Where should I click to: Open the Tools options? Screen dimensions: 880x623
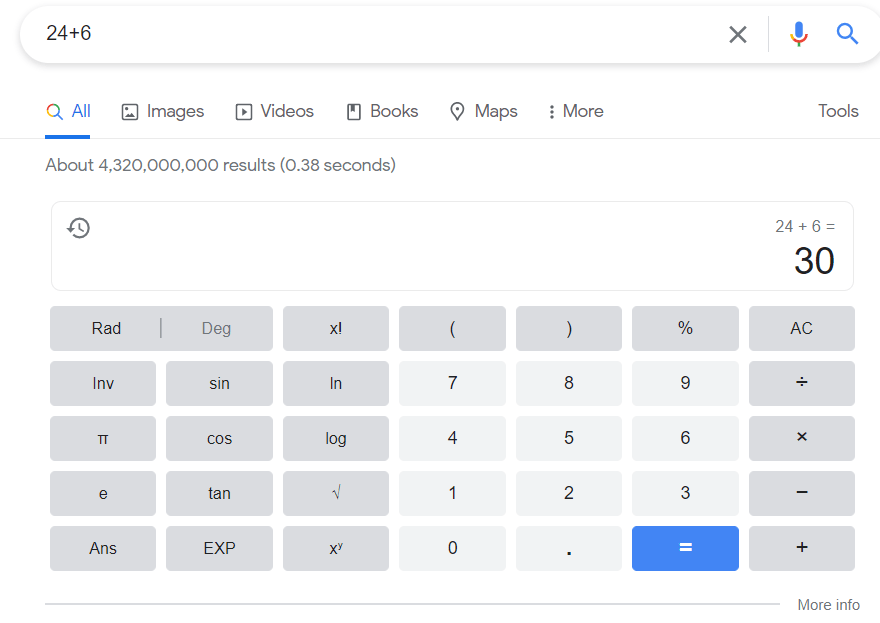click(838, 111)
